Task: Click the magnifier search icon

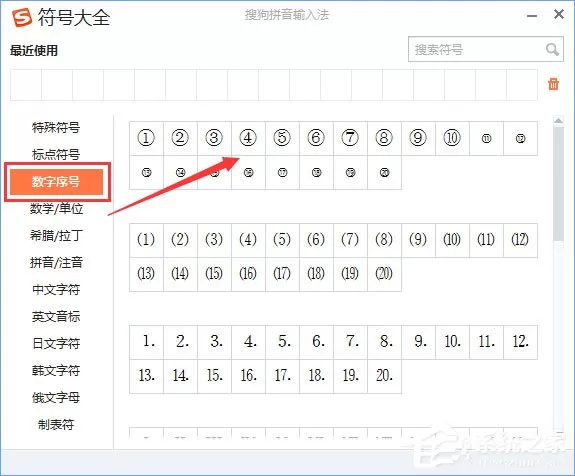Action: pyautogui.click(x=552, y=49)
